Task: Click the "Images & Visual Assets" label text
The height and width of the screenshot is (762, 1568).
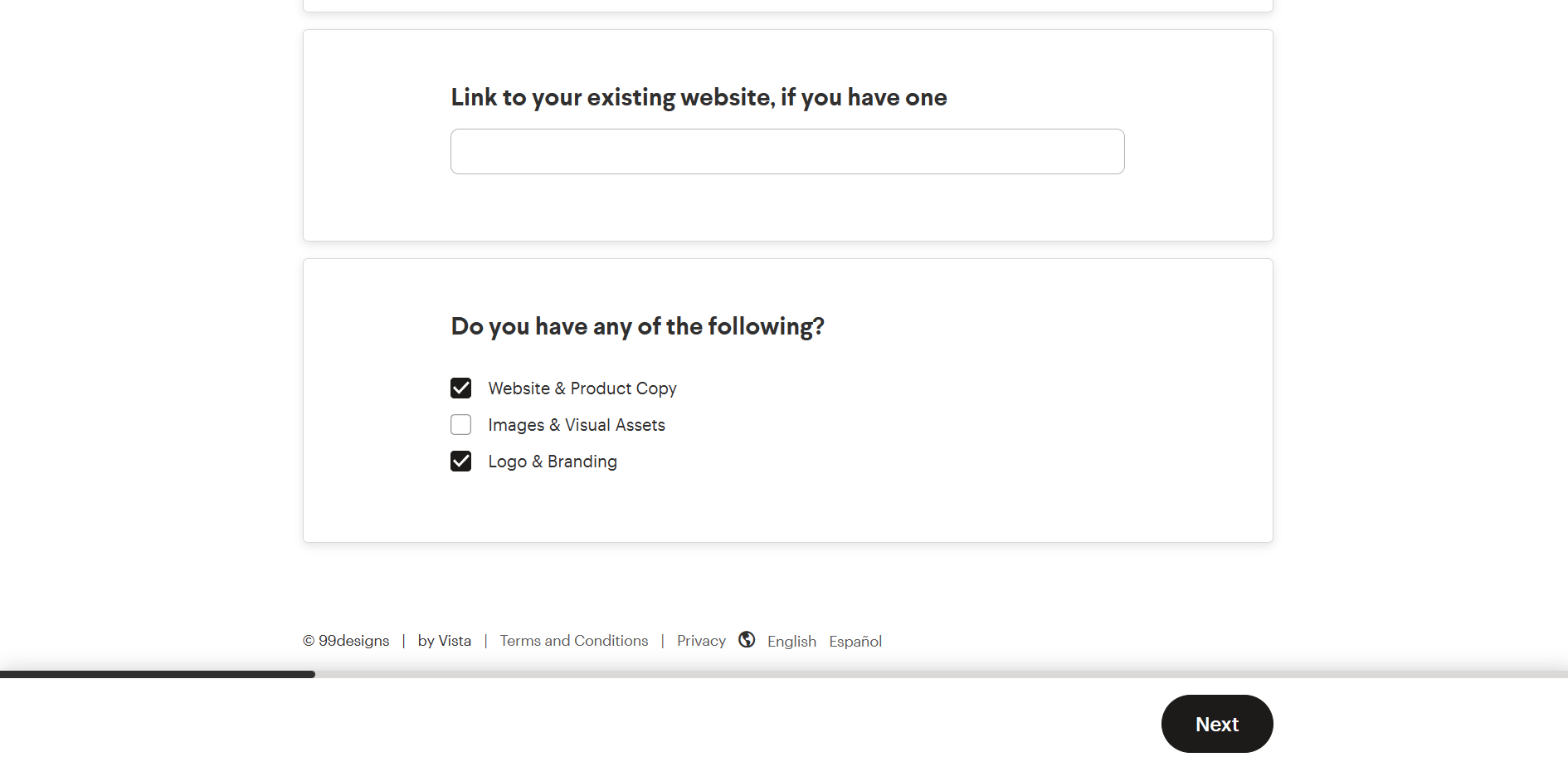Action: [577, 425]
